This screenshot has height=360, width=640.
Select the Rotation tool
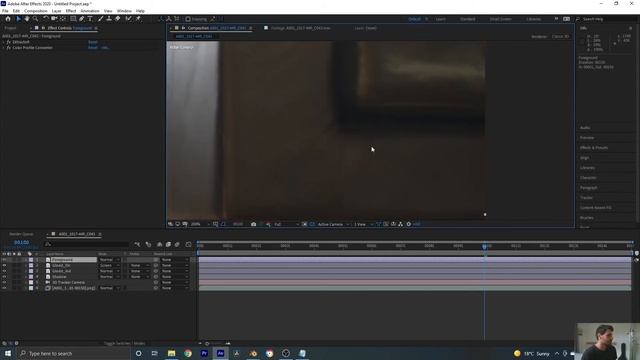[46, 19]
